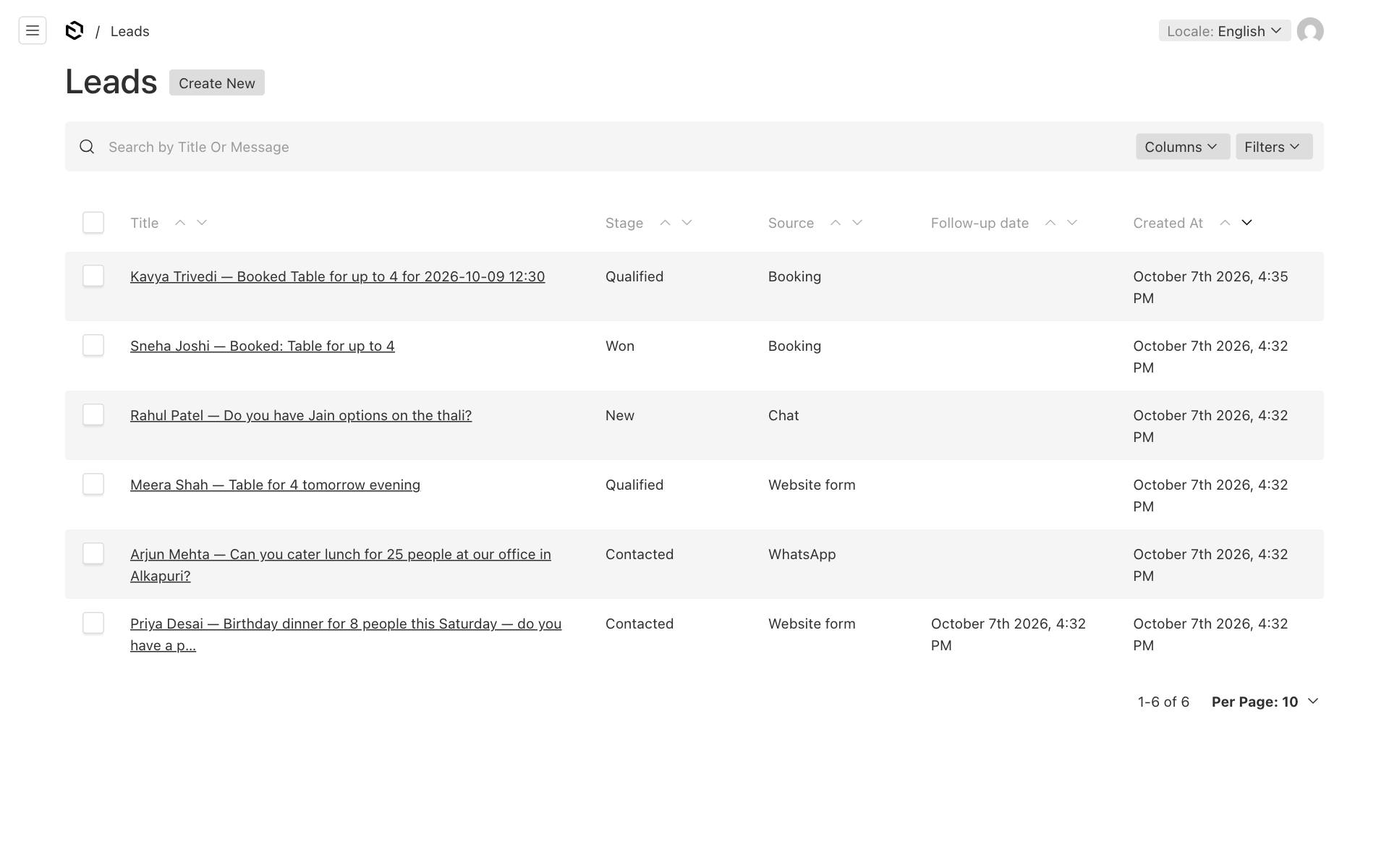Open Rahul Patel Jain options lead
The width and height of the screenshot is (1389, 868).
(301, 415)
